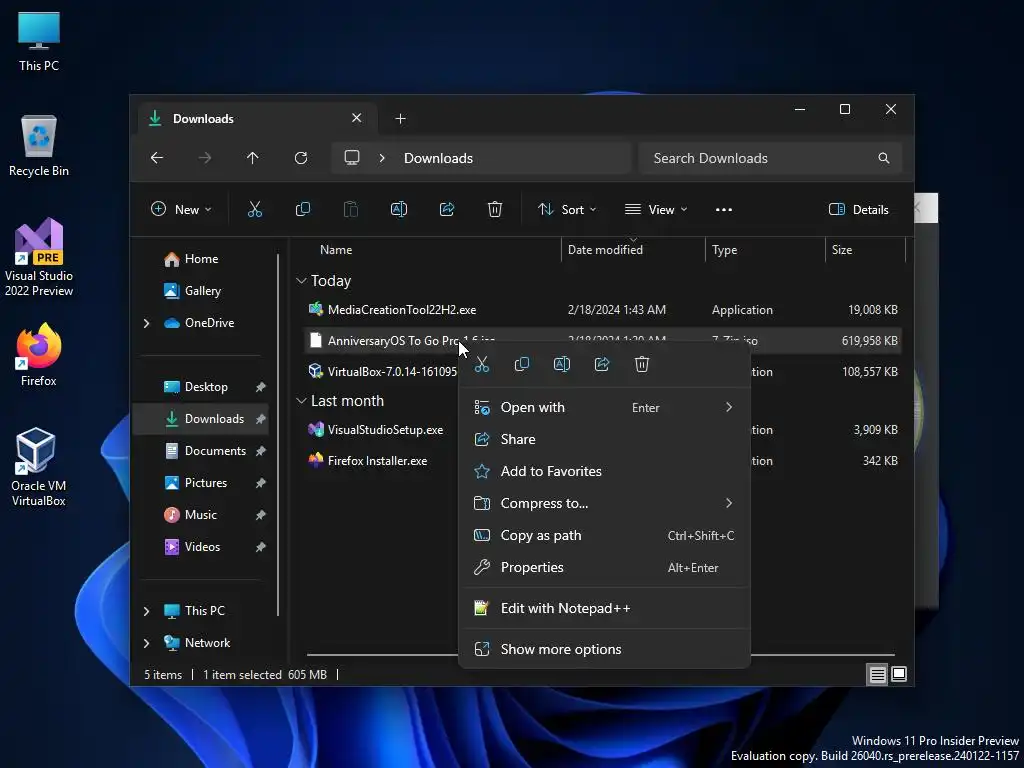This screenshot has height=768, width=1024.
Task: Click the Delete trash icon in the Explorer toolbar
Action: coord(494,210)
